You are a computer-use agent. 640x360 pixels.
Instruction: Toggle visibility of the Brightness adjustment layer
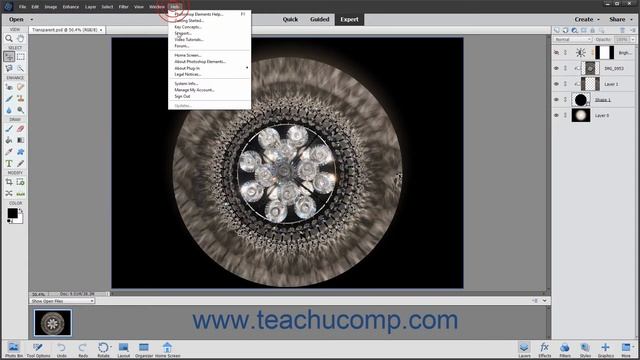[556, 53]
